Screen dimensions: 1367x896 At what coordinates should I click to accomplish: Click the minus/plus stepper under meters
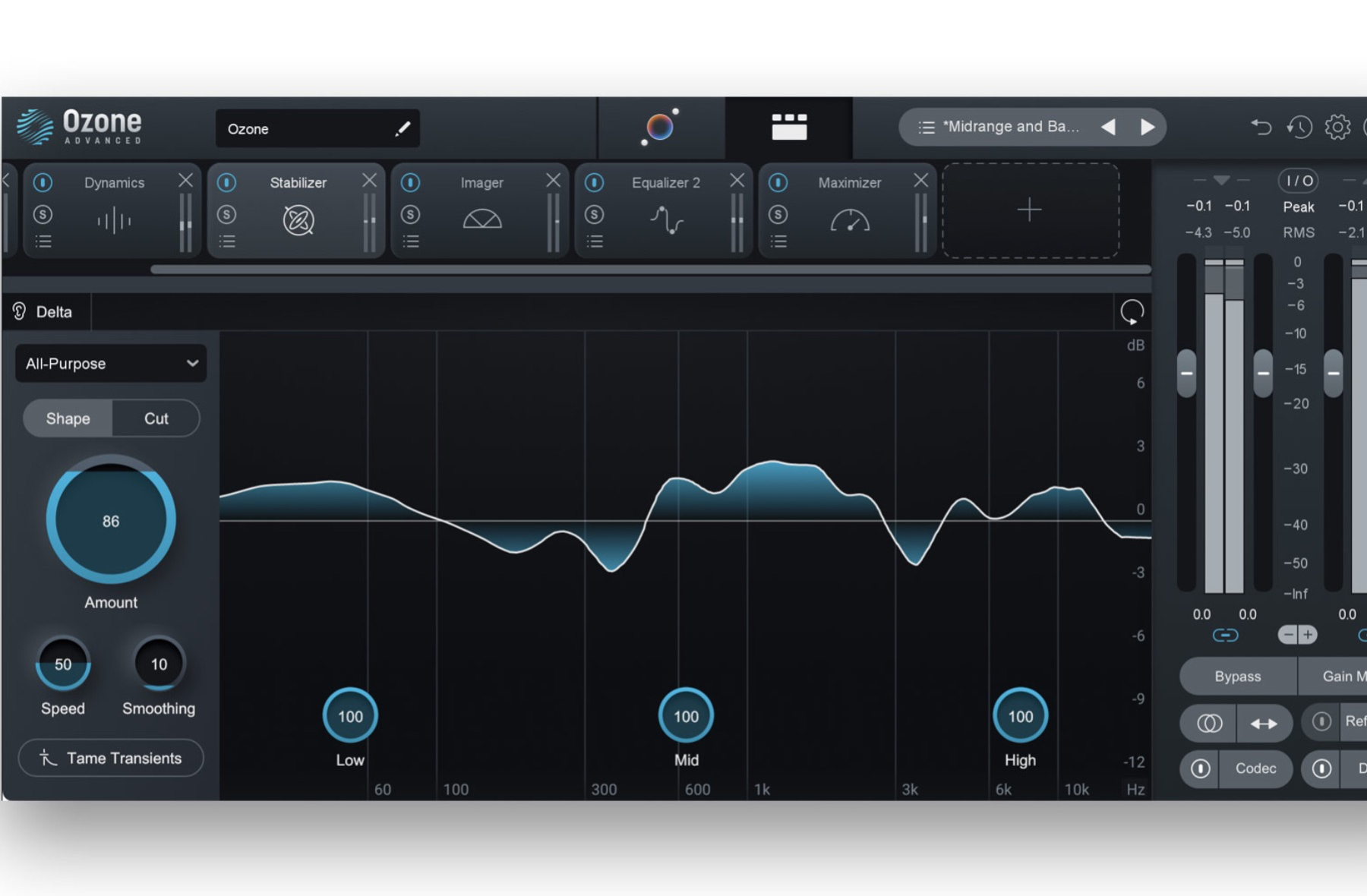click(1297, 635)
